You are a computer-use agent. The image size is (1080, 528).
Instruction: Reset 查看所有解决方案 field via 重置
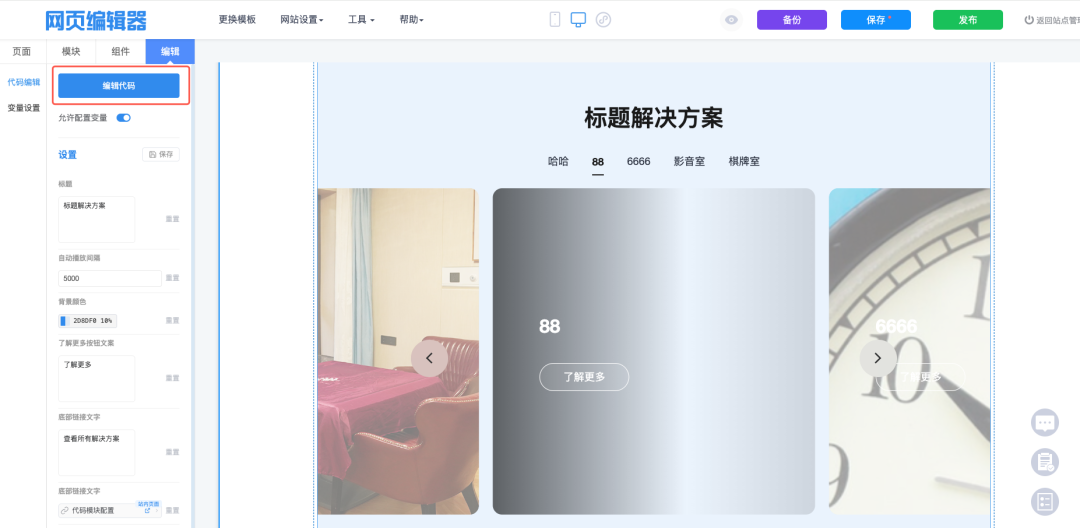pos(172,452)
